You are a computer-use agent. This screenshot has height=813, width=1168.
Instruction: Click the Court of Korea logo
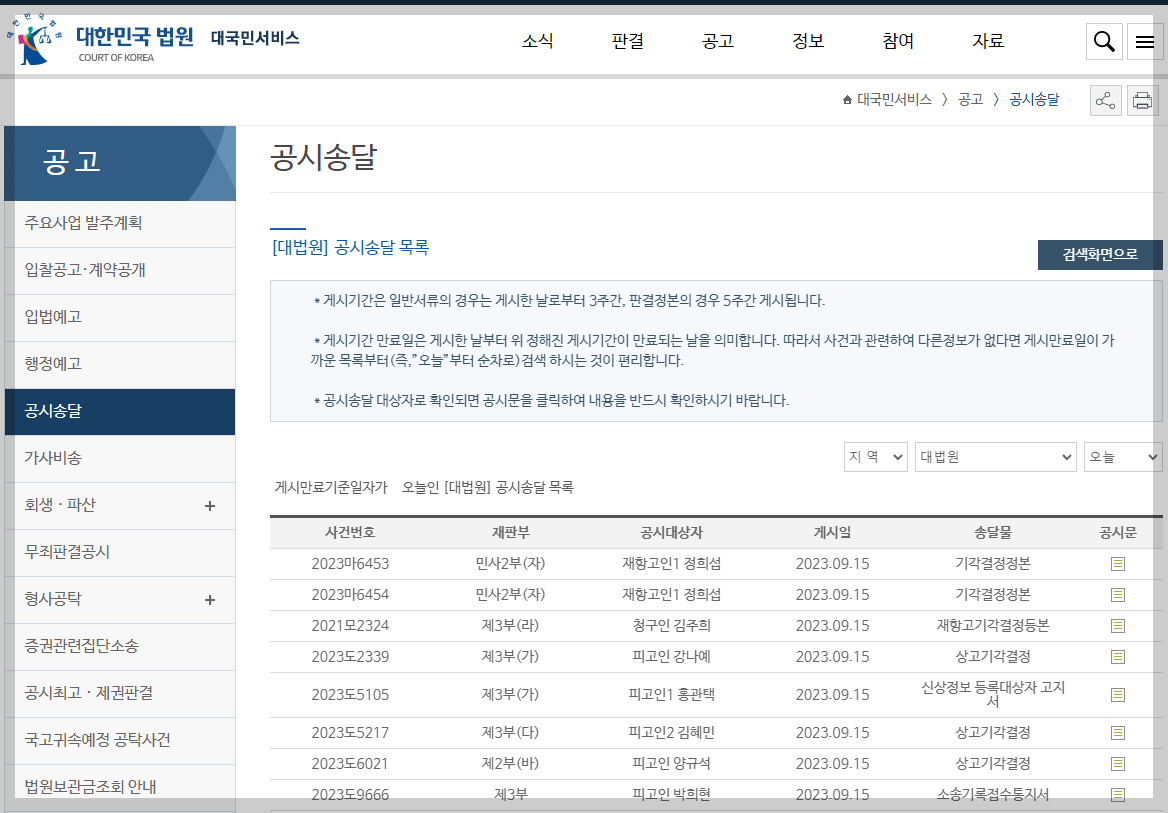101,41
